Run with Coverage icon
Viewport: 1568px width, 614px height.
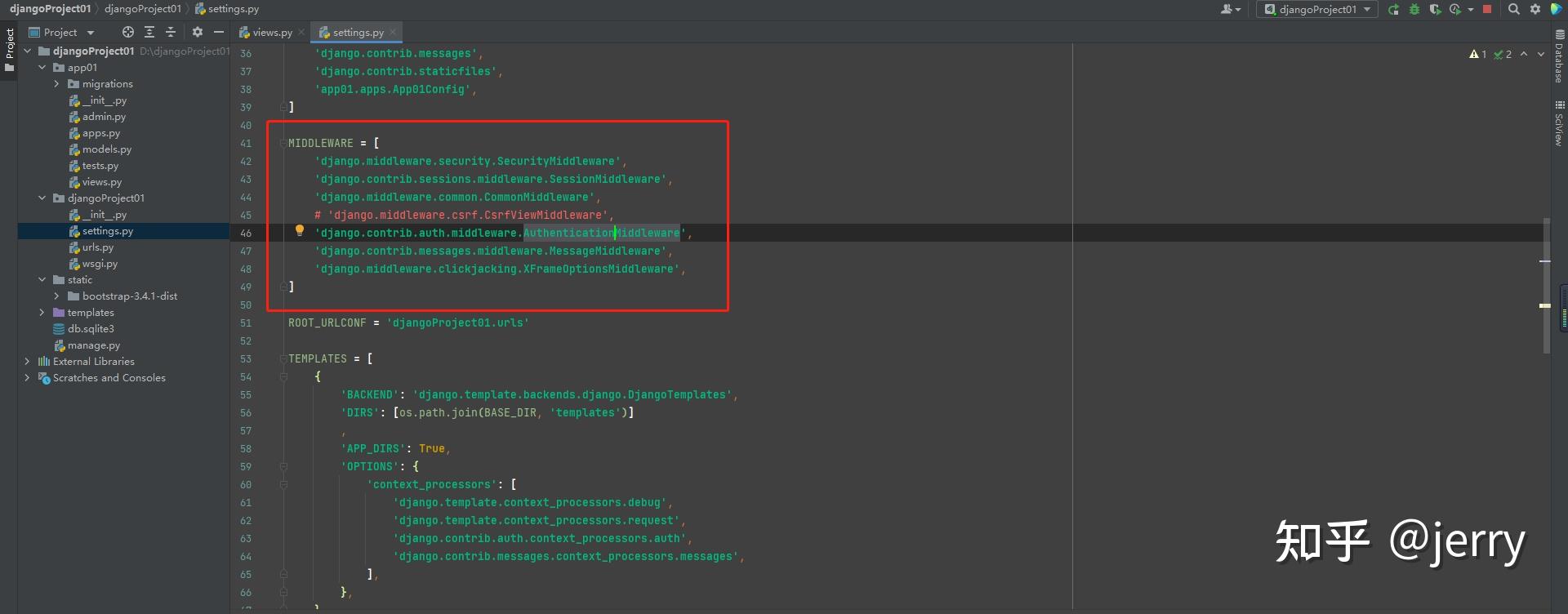[x=1435, y=10]
